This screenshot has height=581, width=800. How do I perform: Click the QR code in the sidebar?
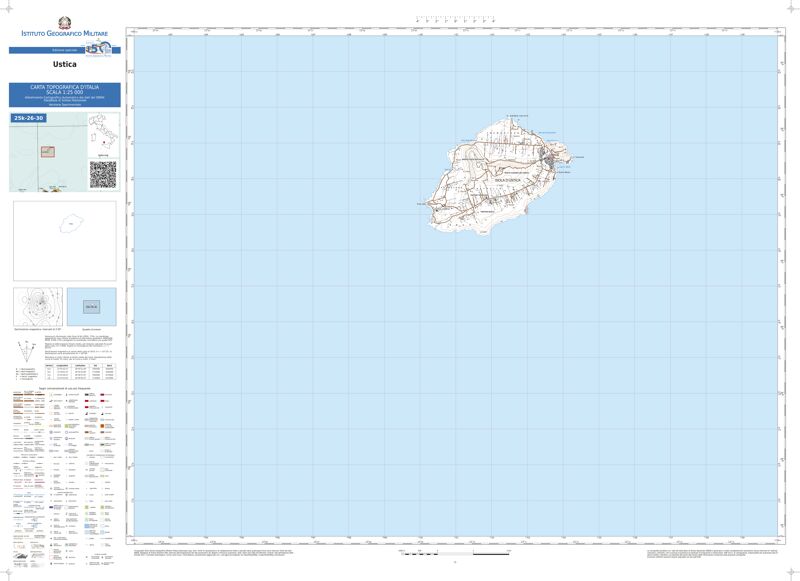[103, 173]
